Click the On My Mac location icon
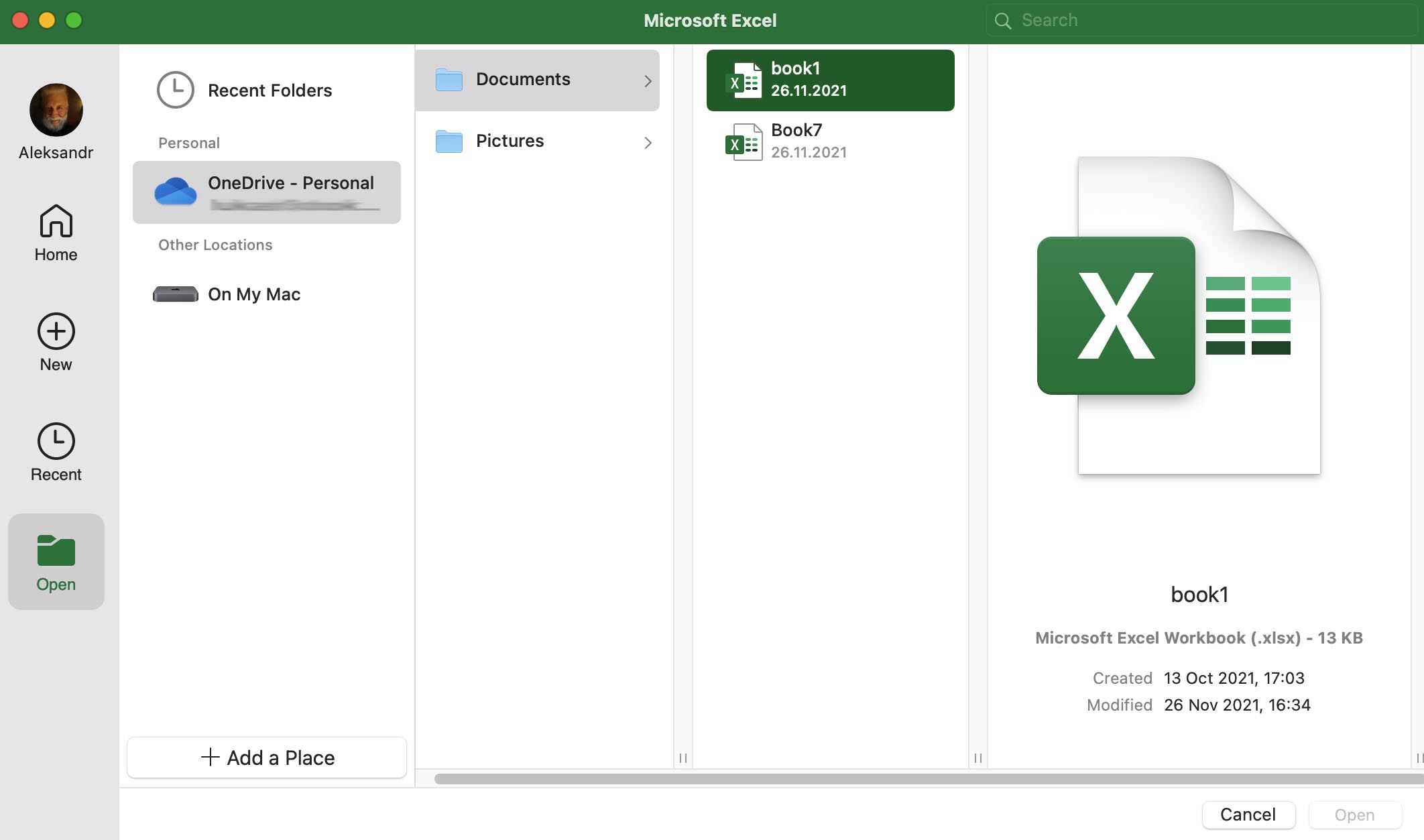 pyautogui.click(x=174, y=294)
